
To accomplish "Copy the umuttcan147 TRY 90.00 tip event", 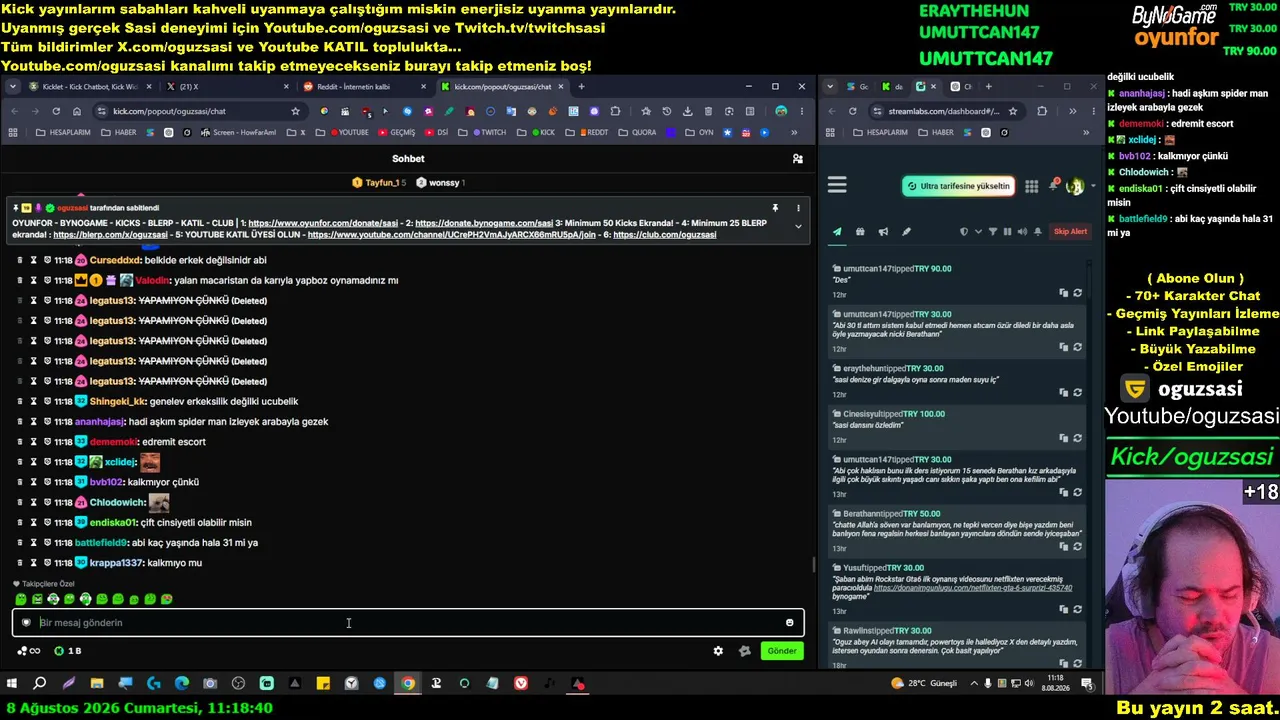I will click(1063, 293).
